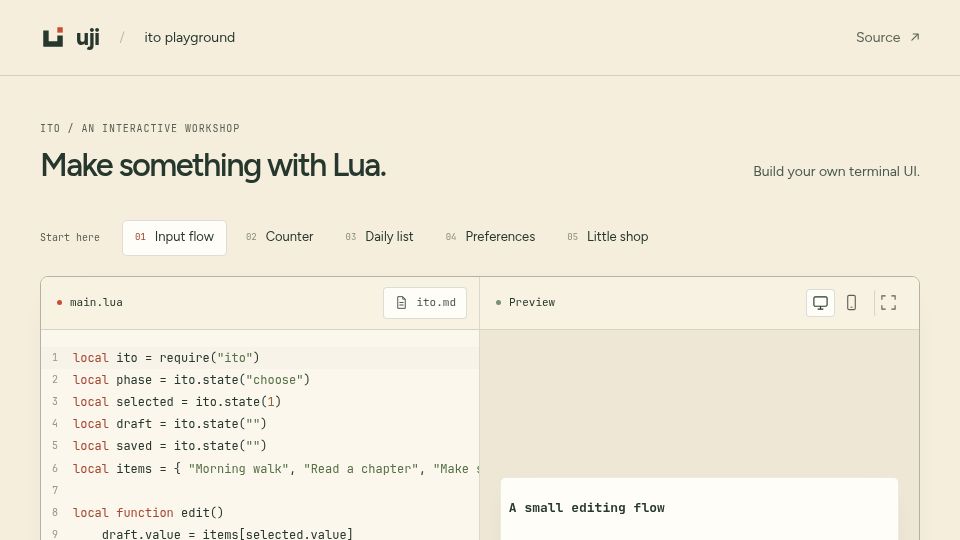Viewport: 960px width, 540px height.
Task: Open the Preferences example tab
Action: point(490,237)
